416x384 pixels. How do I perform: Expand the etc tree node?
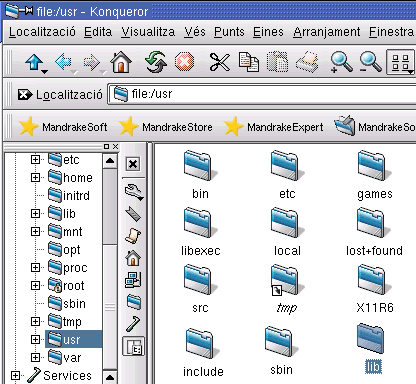point(35,159)
